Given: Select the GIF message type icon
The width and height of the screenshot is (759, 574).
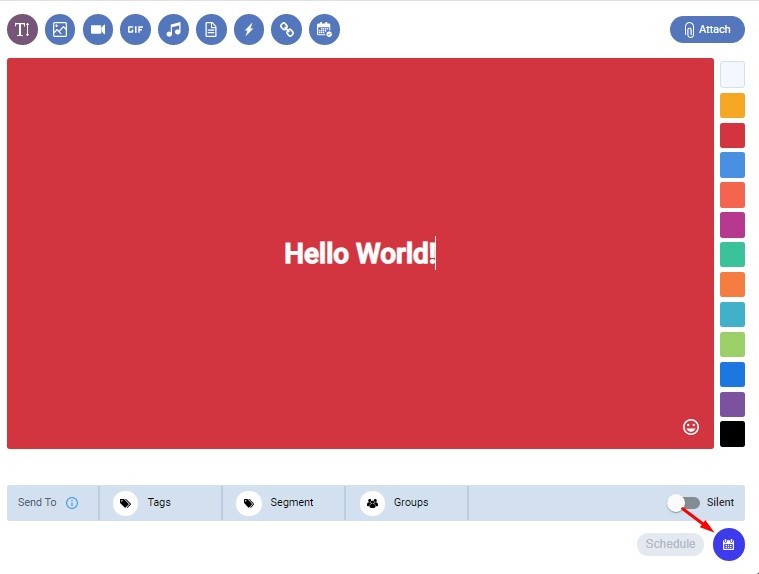Looking at the screenshot, I should coord(136,30).
